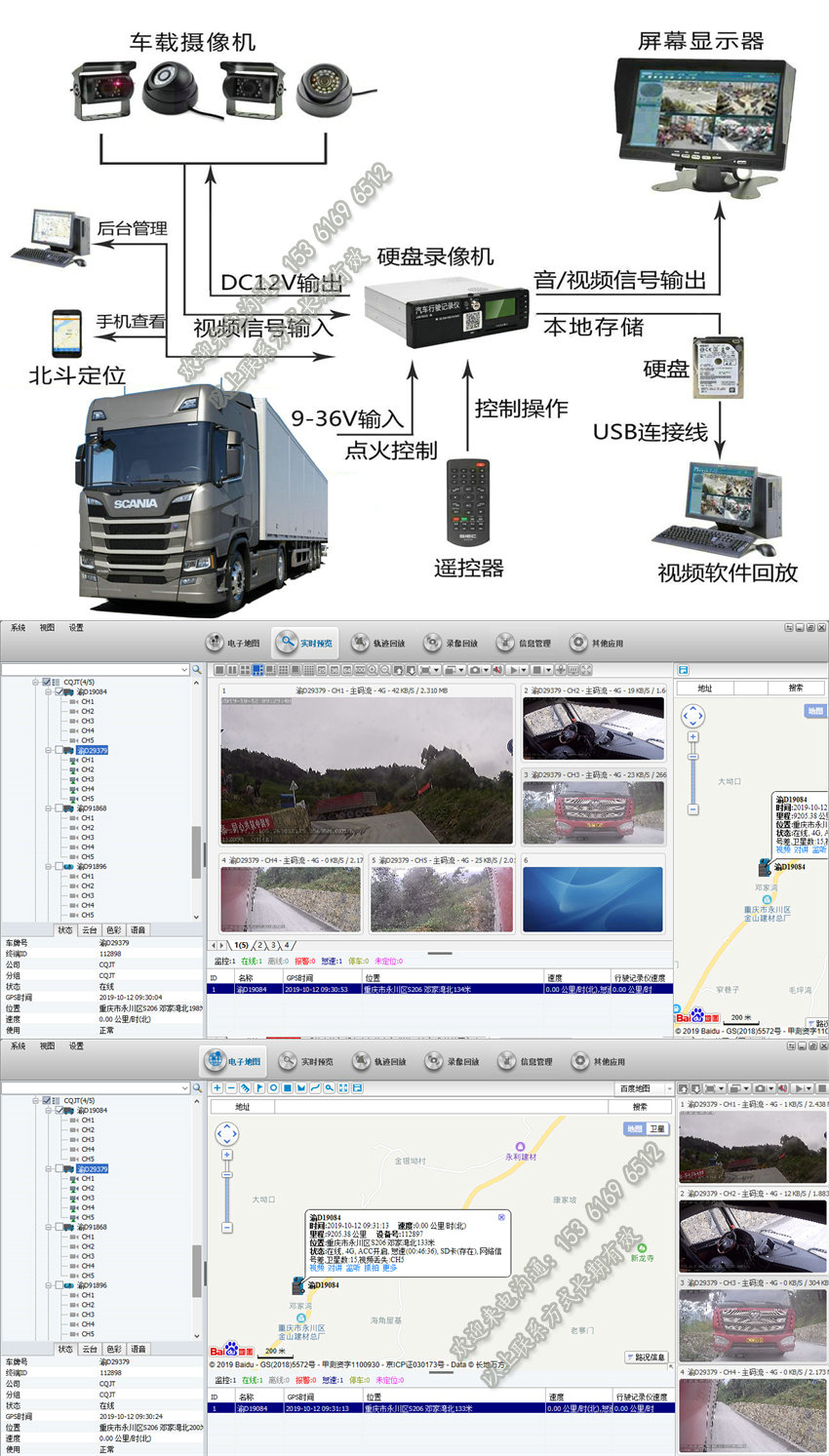This screenshot has height=1456, width=829.
Task: Select the flag marker tool in lower map toolbar
Action: coord(259,1087)
